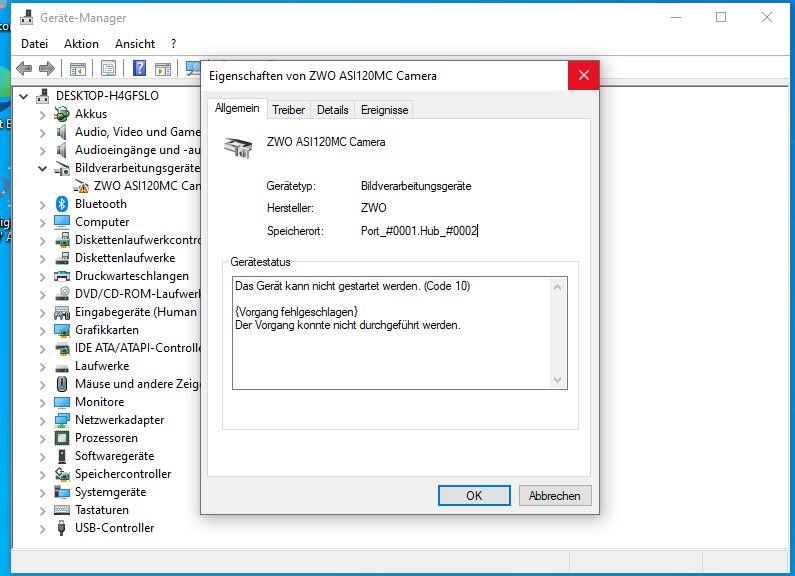Expand the Netzwerkadapter category
795x576 pixels.
click(x=43, y=420)
